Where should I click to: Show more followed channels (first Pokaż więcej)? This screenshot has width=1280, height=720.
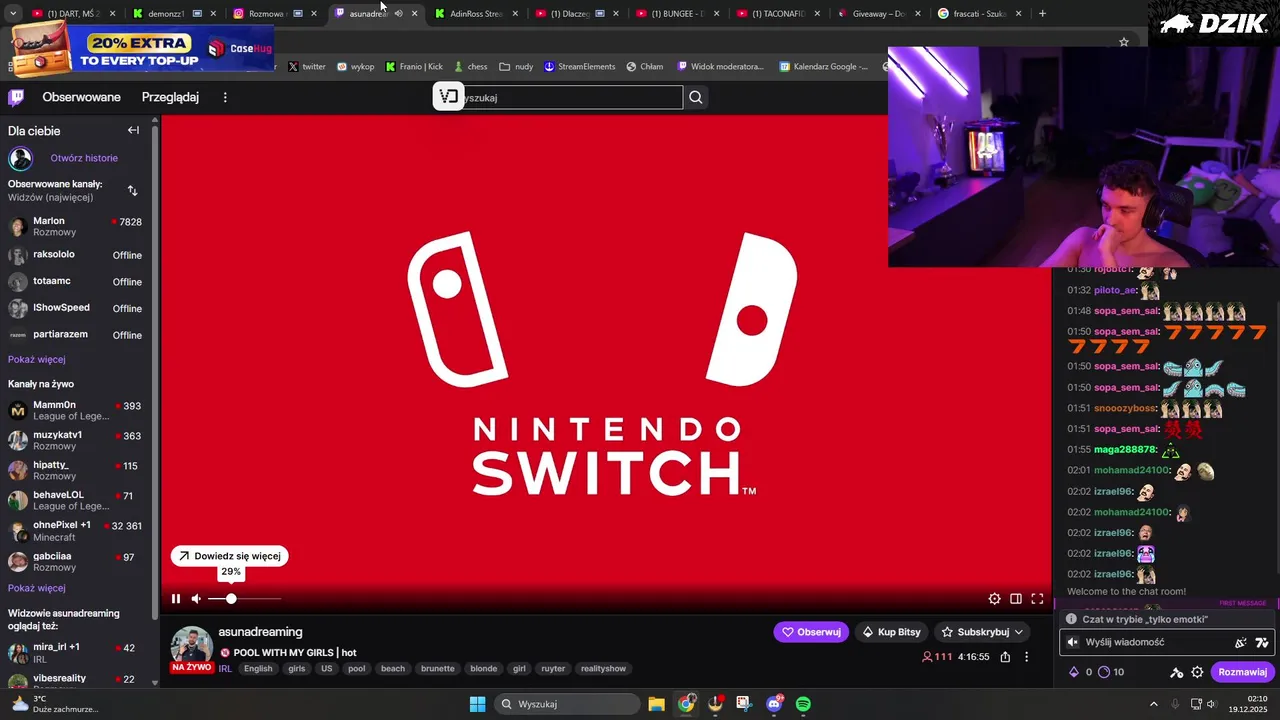37,359
